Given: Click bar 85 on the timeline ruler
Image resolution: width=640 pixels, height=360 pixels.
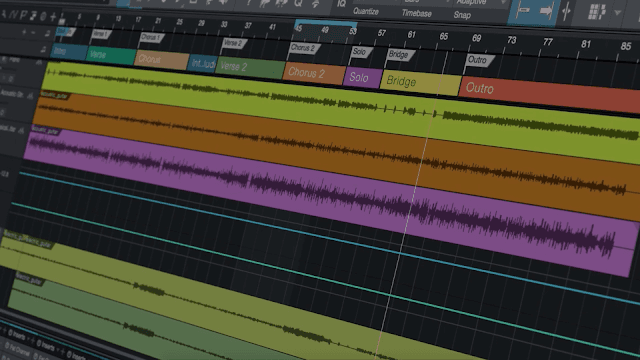Looking at the screenshot, I should tap(626, 46).
